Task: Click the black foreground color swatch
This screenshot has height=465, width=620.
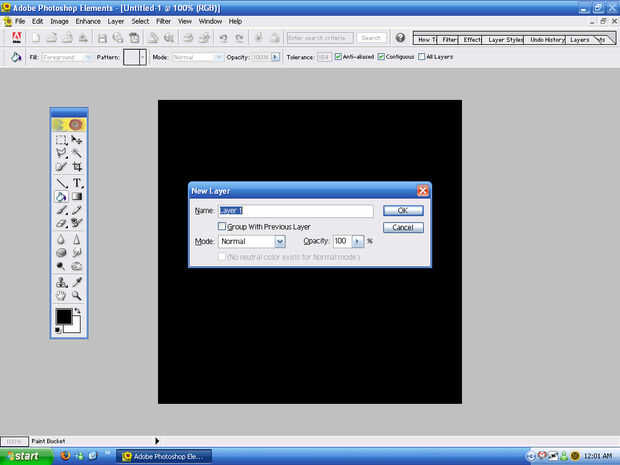Action: click(x=64, y=316)
